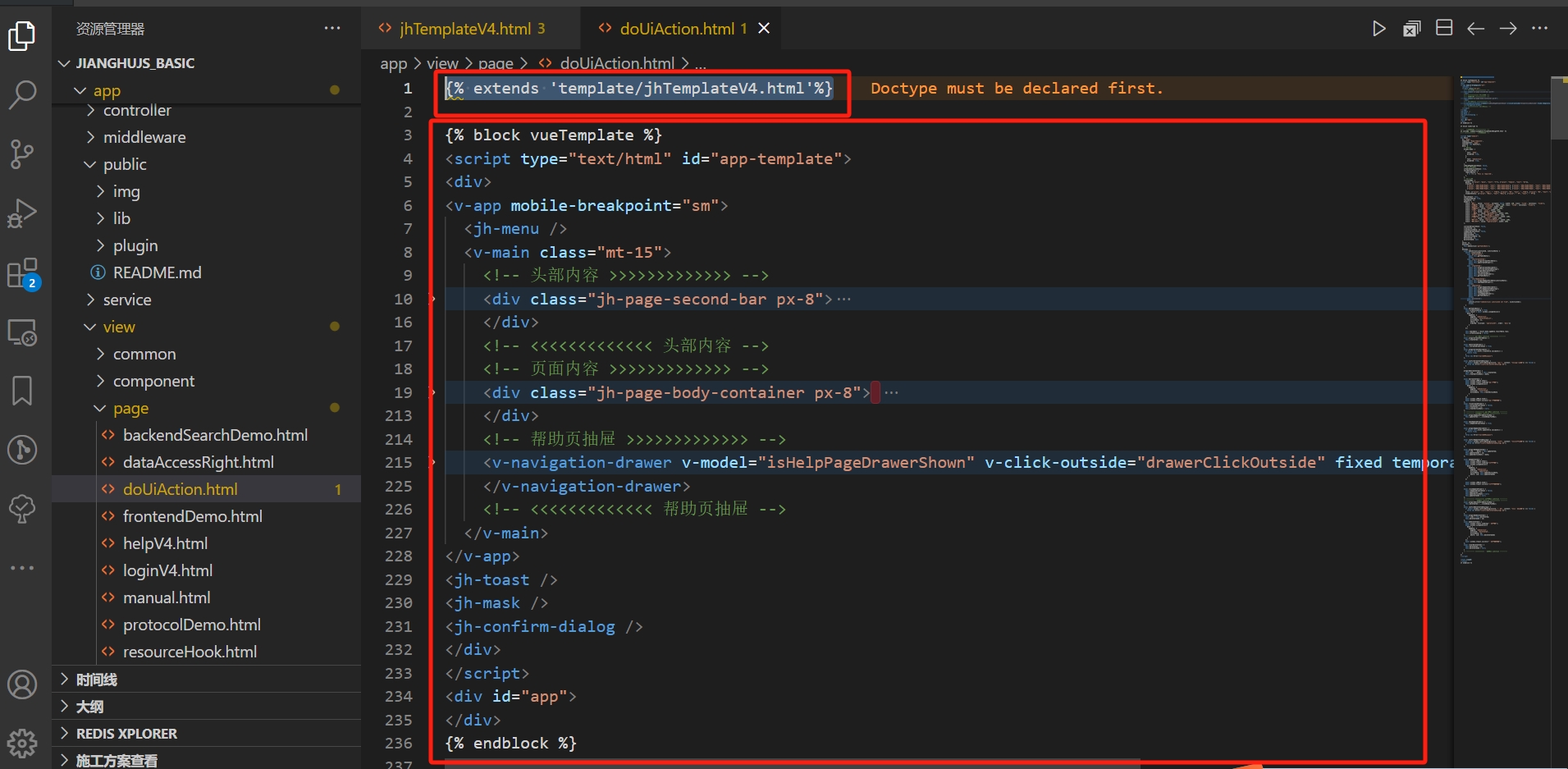1568x769 pixels.
Task: Run the current file with the play button
Action: (1378, 28)
